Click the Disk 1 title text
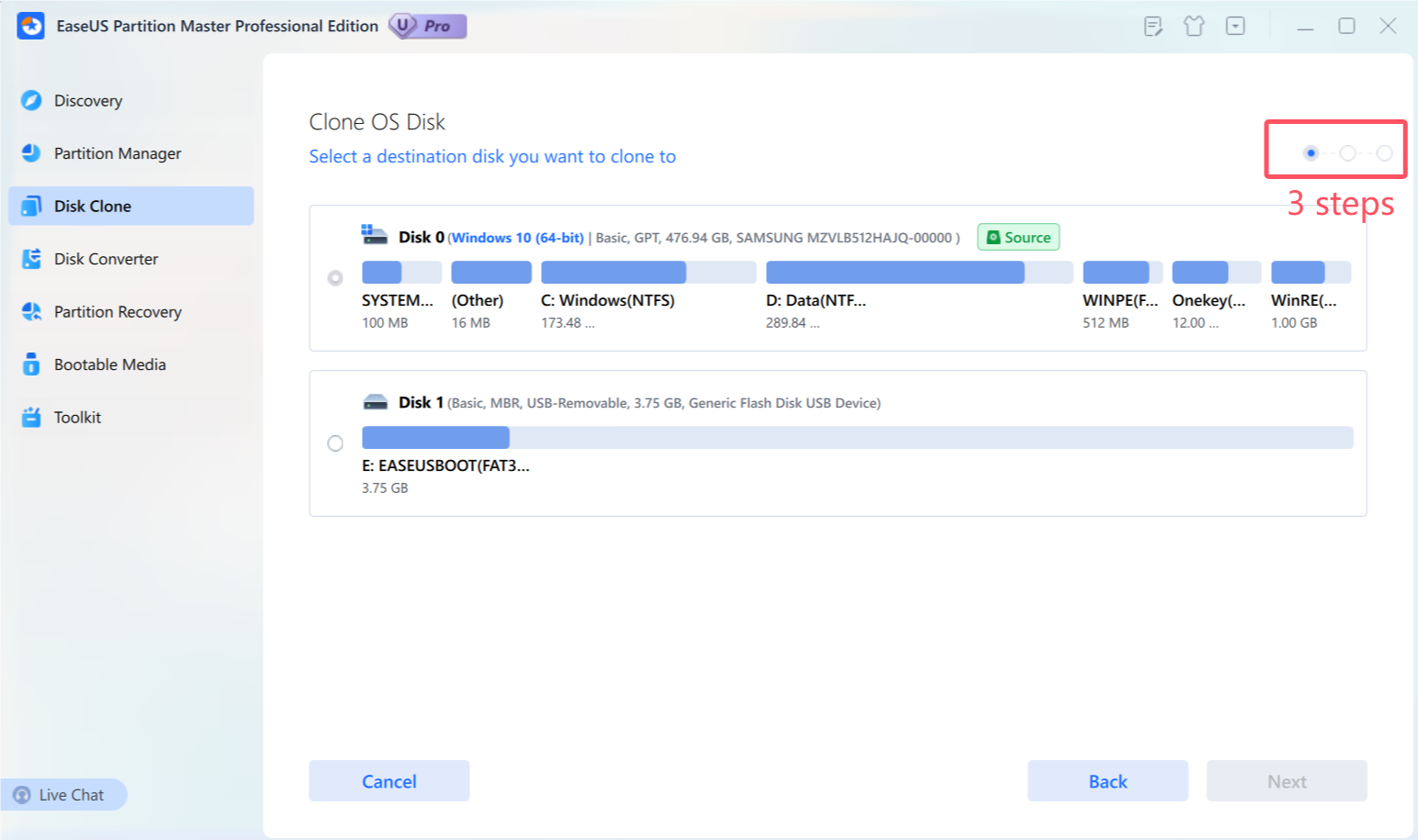This screenshot has width=1418, height=840. 422,402
